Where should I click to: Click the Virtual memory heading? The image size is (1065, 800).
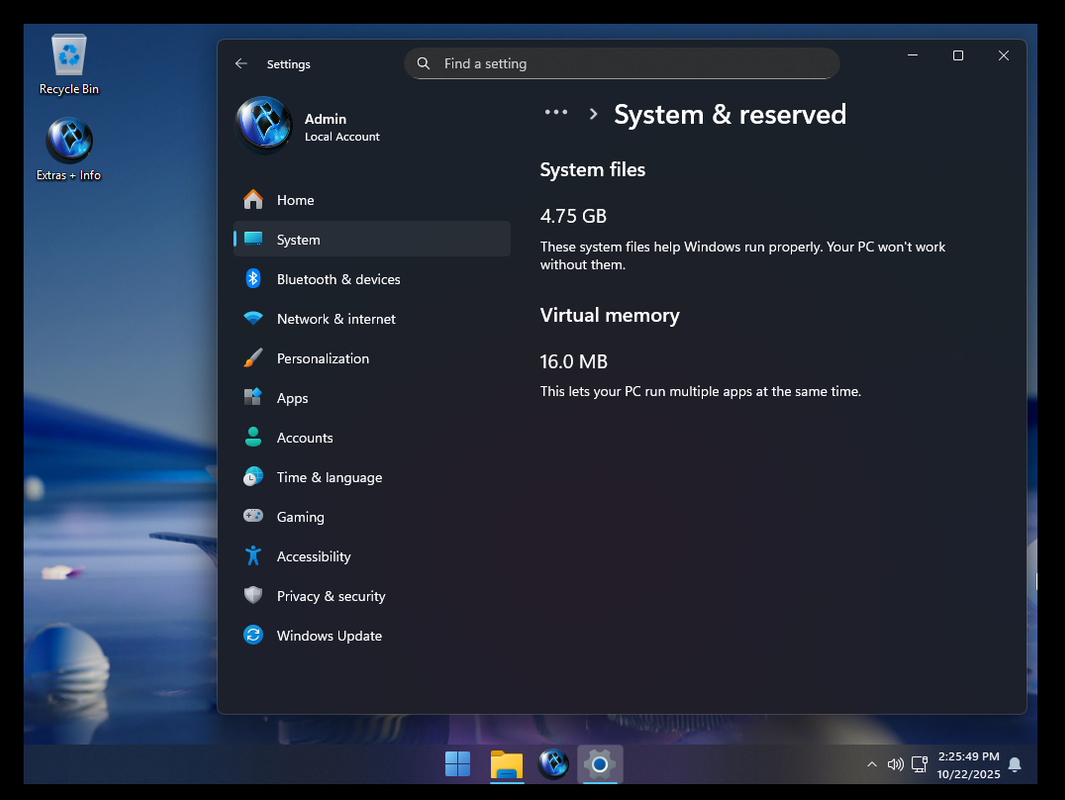click(x=609, y=315)
